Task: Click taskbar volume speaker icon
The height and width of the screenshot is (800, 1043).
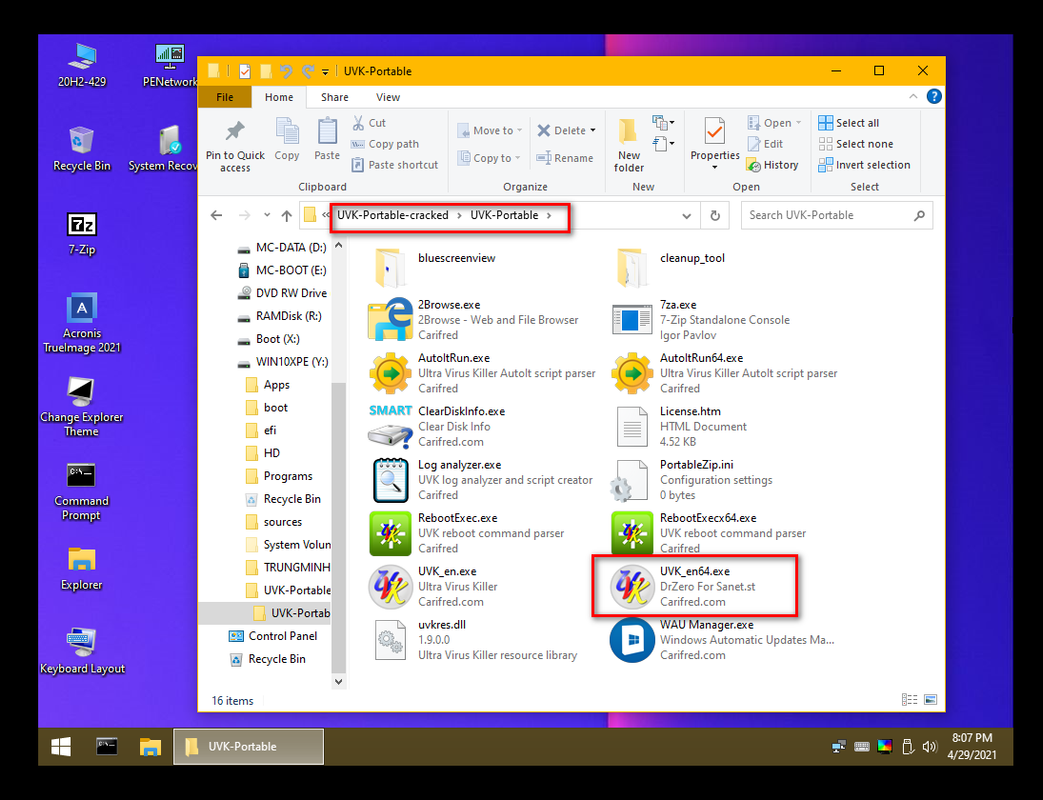Action: pos(929,747)
